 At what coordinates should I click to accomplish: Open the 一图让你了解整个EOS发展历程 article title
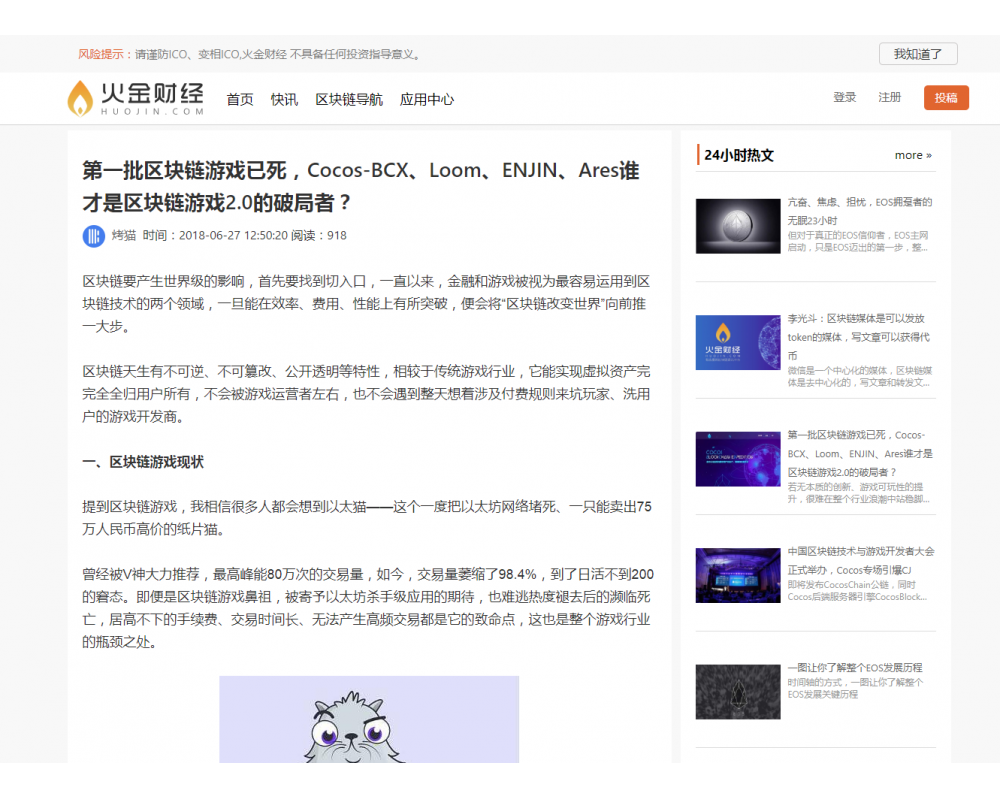(855, 668)
